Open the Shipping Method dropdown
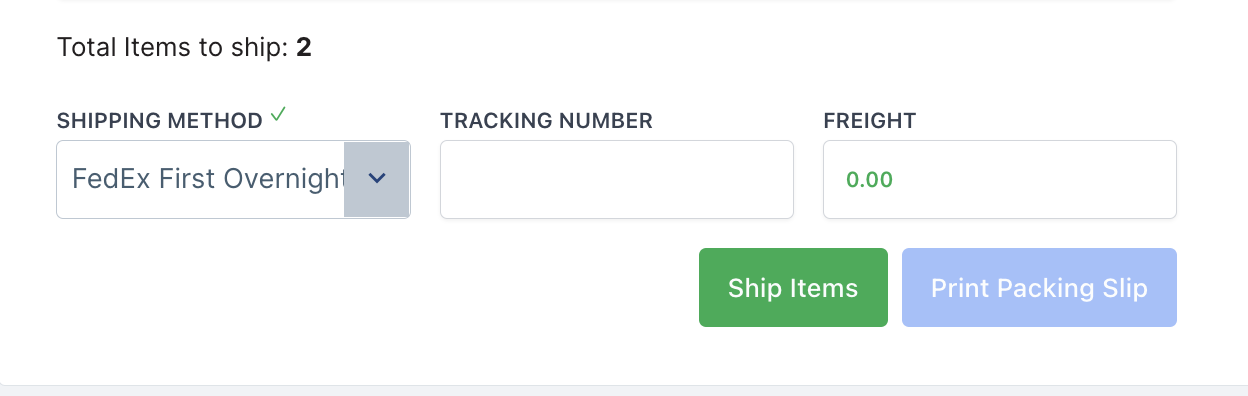The width and height of the screenshot is (1248, 396). [233, 179]
